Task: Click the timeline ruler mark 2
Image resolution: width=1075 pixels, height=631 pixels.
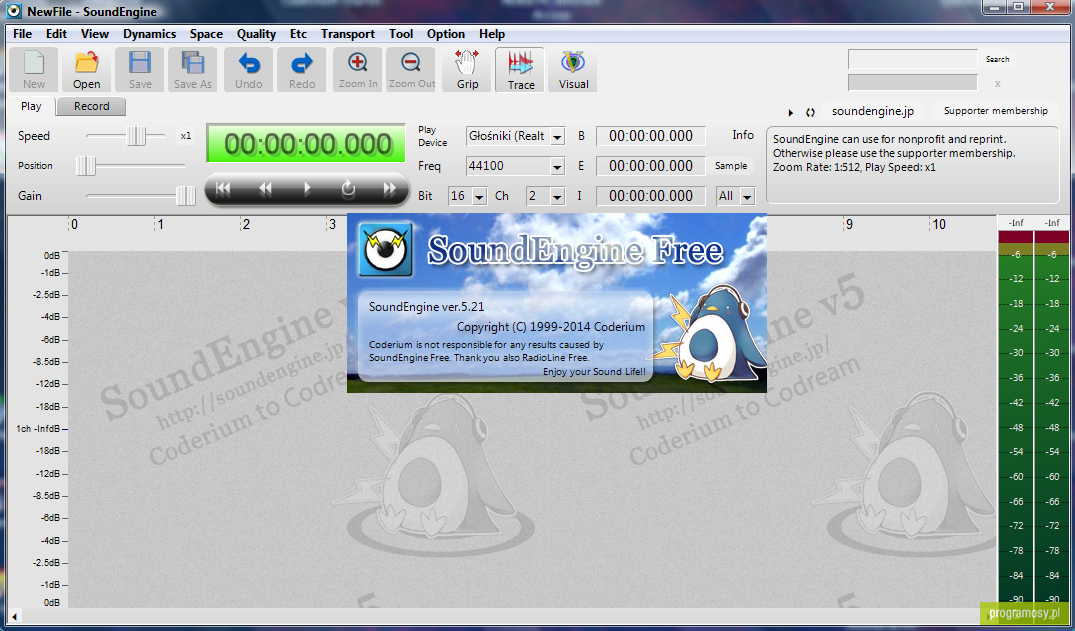Action: coord(245,224)
